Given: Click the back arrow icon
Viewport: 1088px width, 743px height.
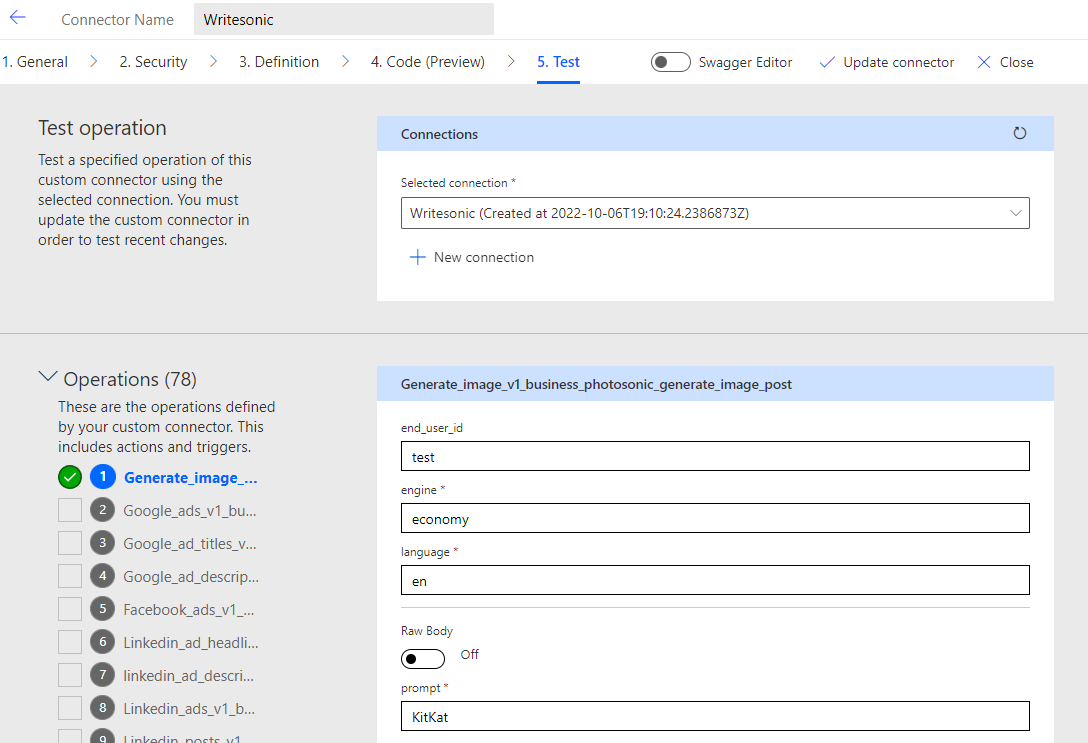Looking at the screenshot, I should (17, 18).
